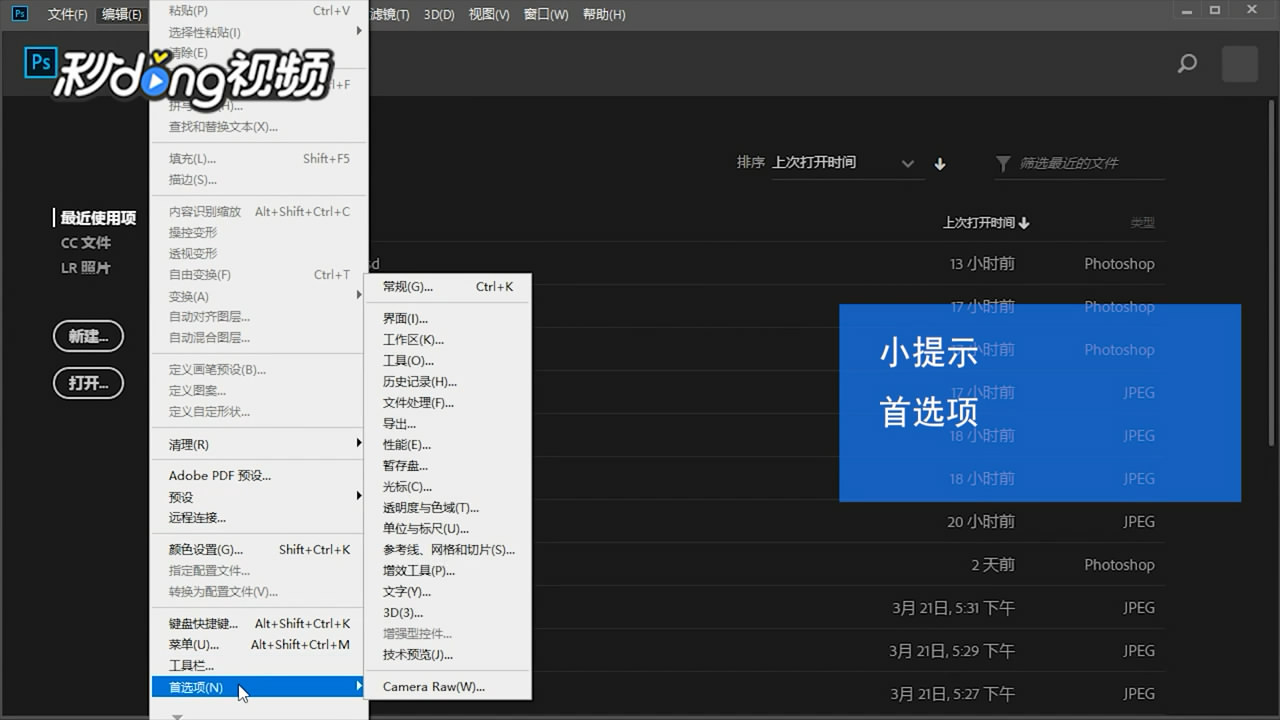Choose 单位与标尺(U)... preferences
Image resolution: width=1280 pixels, height=720 pixels.
[447, 529]
